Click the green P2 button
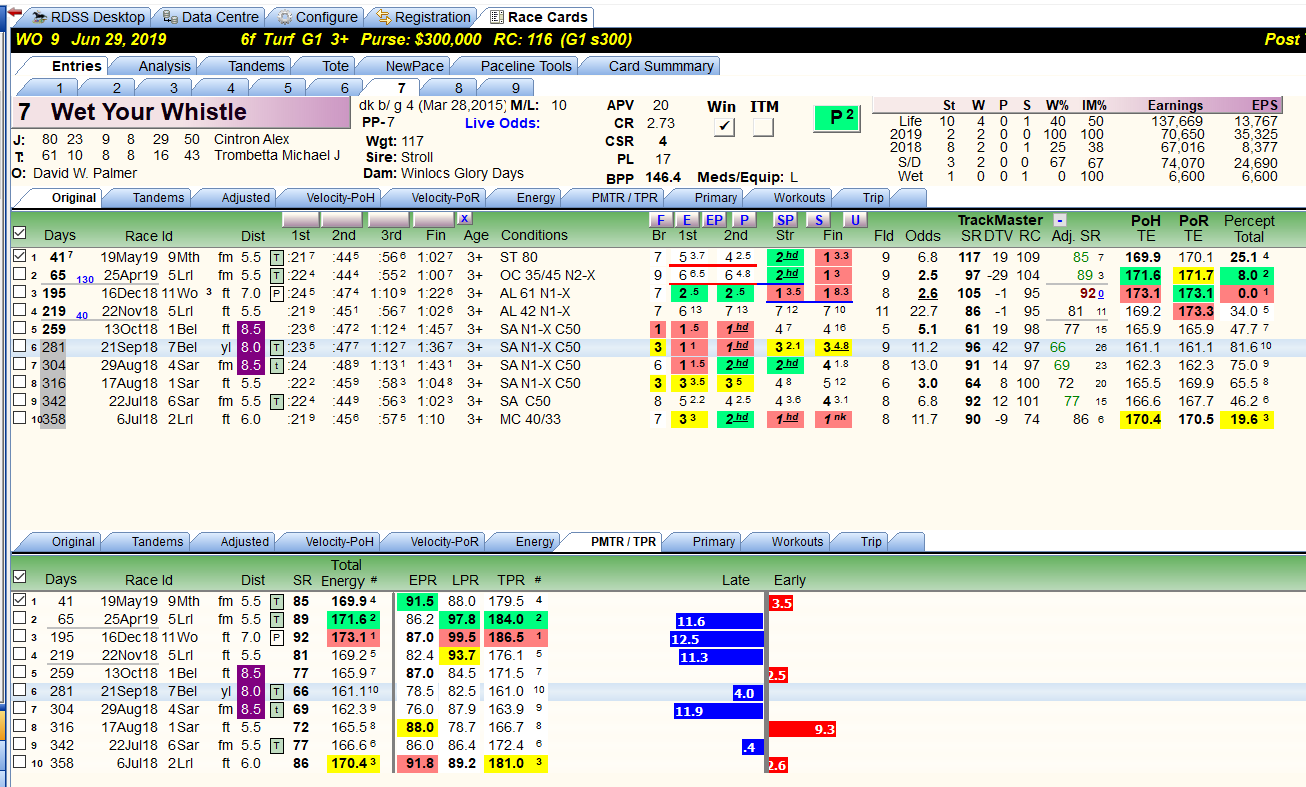 838,117
